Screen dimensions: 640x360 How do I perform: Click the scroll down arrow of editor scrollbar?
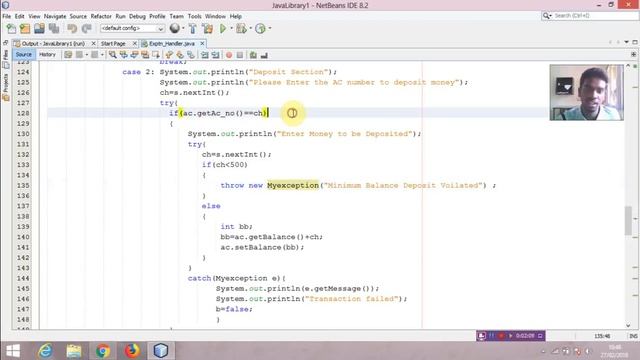pyautogui.click(x=628, y=325)
